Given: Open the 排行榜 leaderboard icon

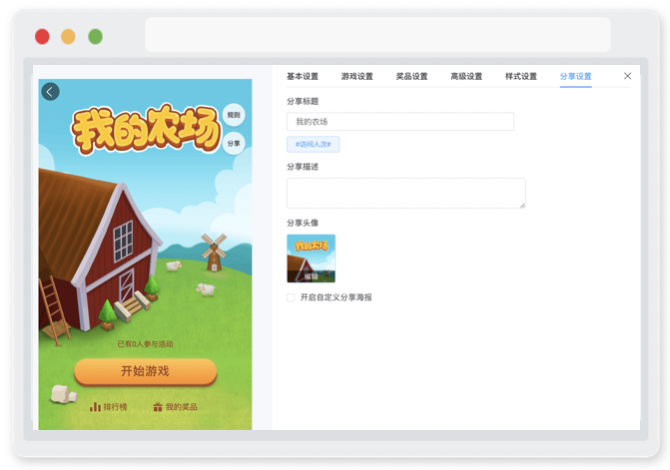Looking at the screenshot, I should tap(95, 407).
